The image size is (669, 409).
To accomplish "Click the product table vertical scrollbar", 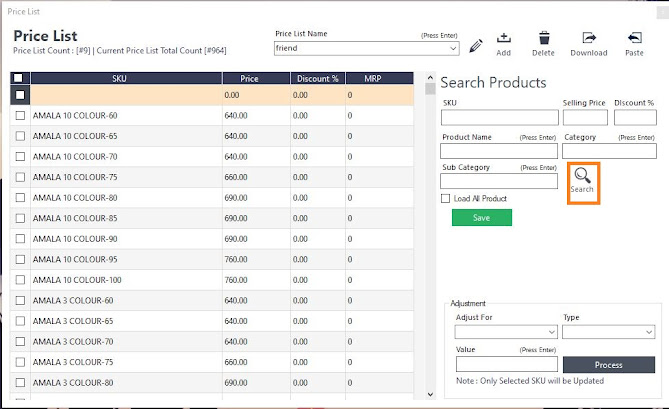I will 431,240.
